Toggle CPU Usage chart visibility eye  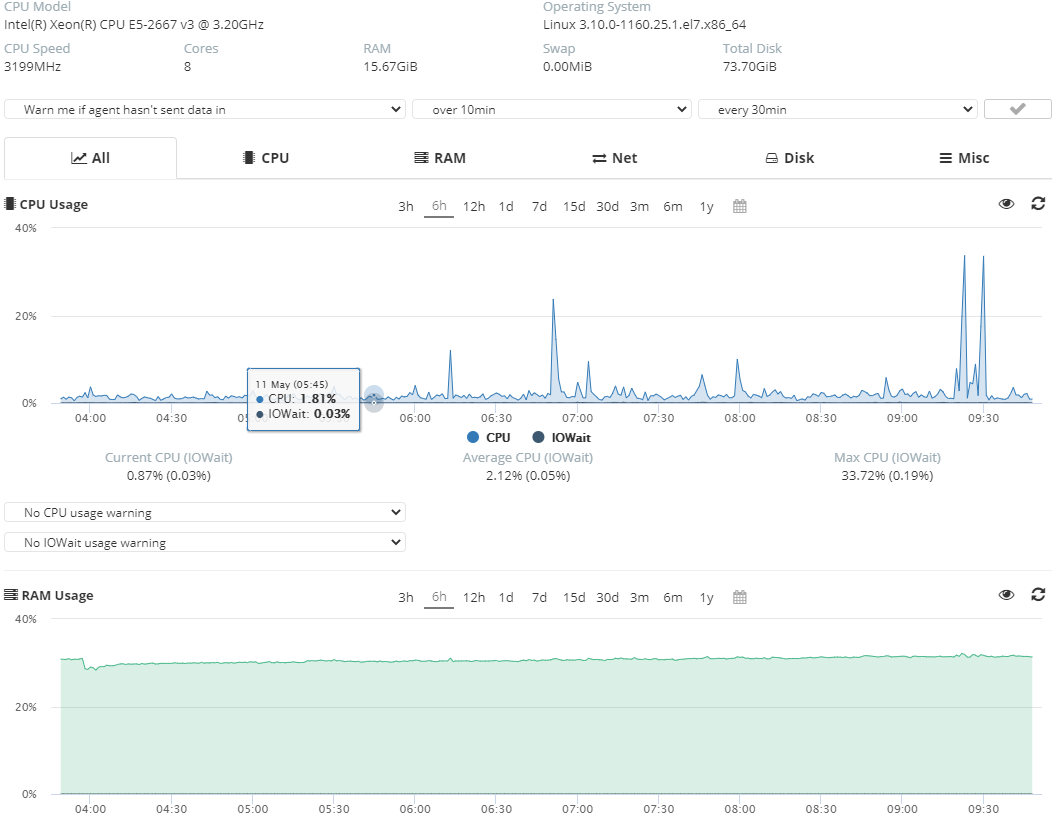pyautogui.click(x=1007, y=204)
